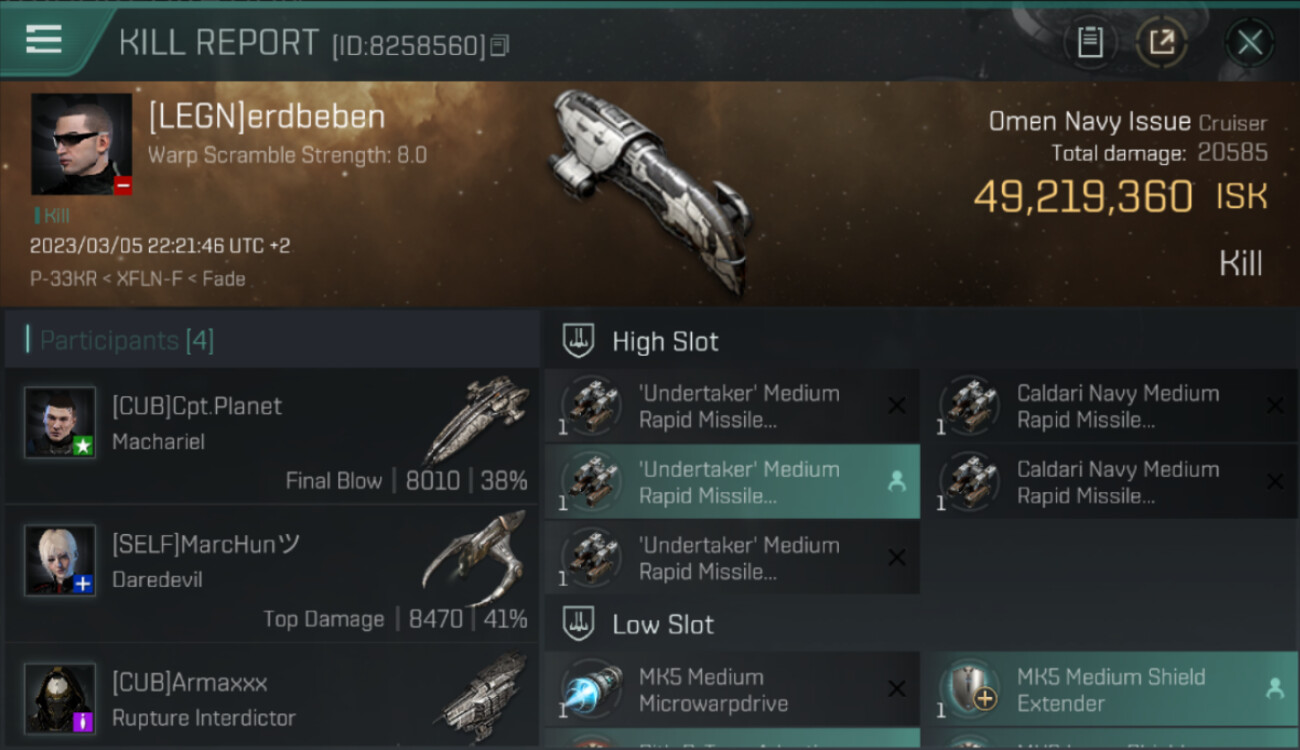
Task: Click the Machariel ship icon
Action: (x=476, y=420)
